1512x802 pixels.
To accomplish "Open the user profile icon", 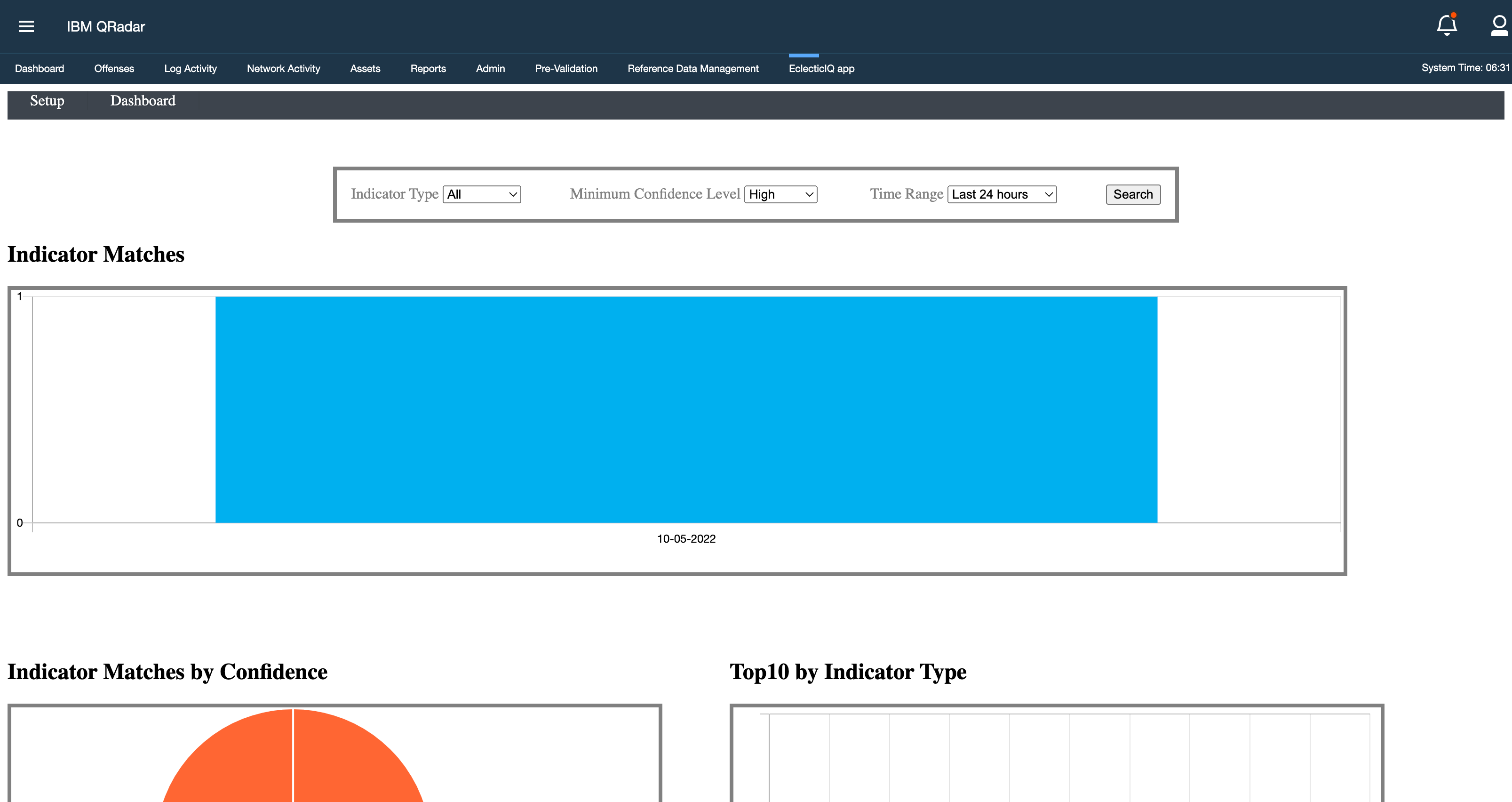I will (x=1500, y=26).
